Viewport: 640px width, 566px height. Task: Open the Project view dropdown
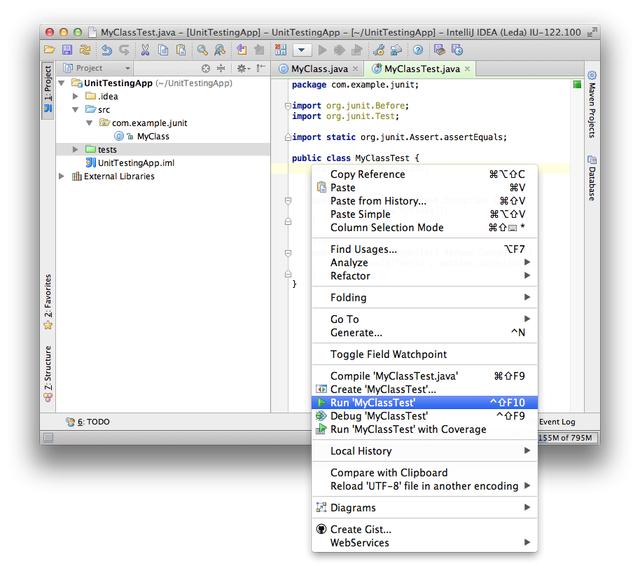tap(97, 68)
